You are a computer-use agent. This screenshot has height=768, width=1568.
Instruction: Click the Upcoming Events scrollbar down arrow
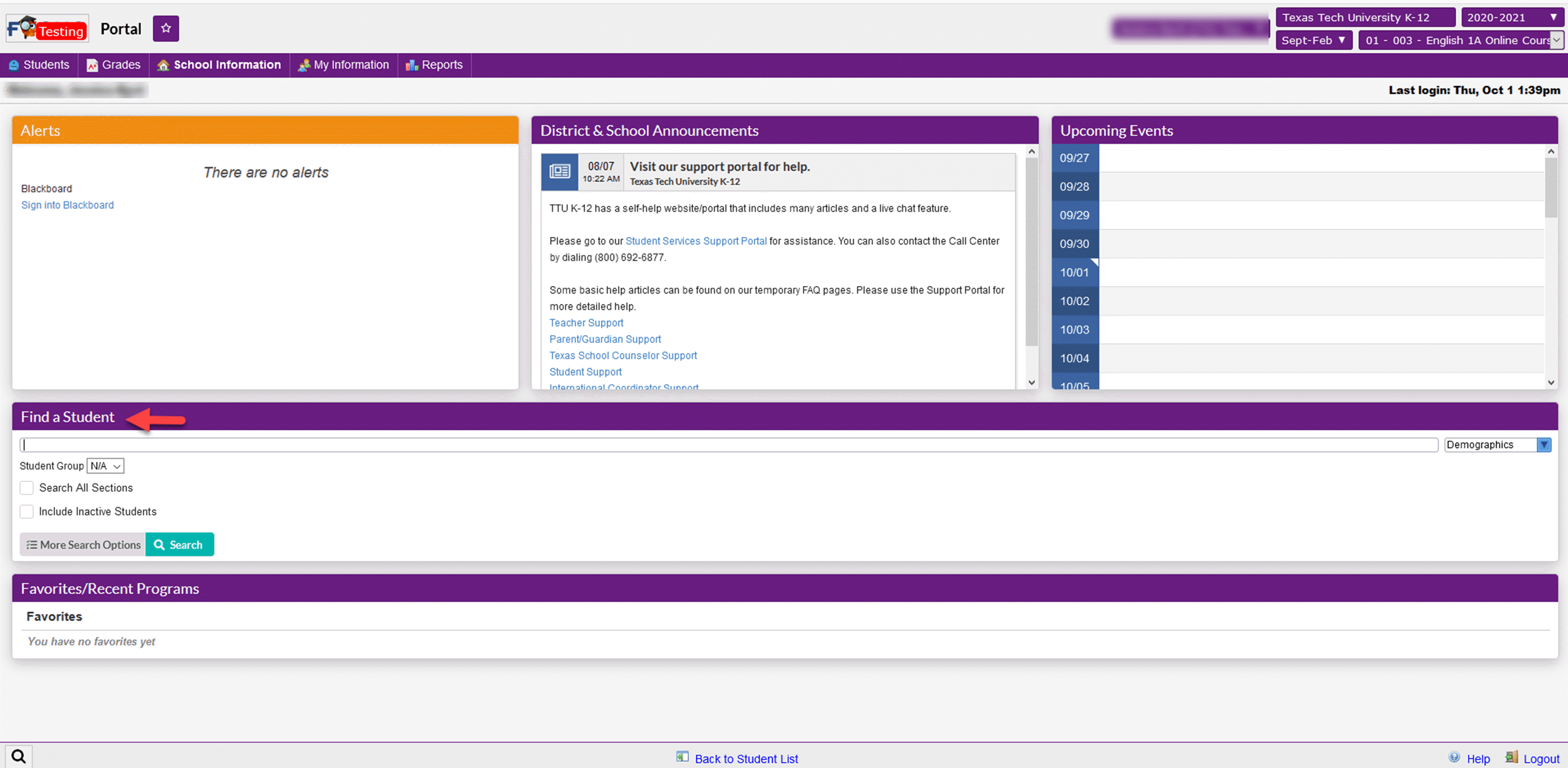pos(1551,384)
